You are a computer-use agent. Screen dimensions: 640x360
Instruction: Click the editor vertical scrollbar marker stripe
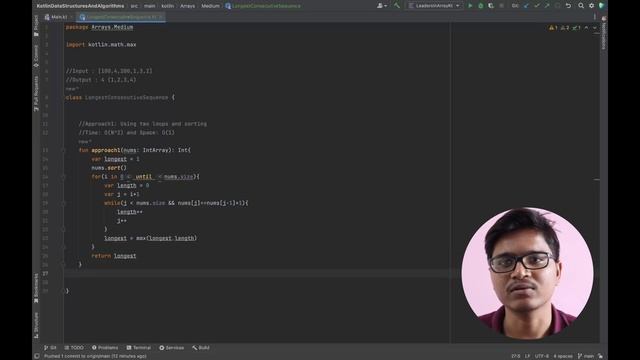pyautogui.click(x=597, y=180)
